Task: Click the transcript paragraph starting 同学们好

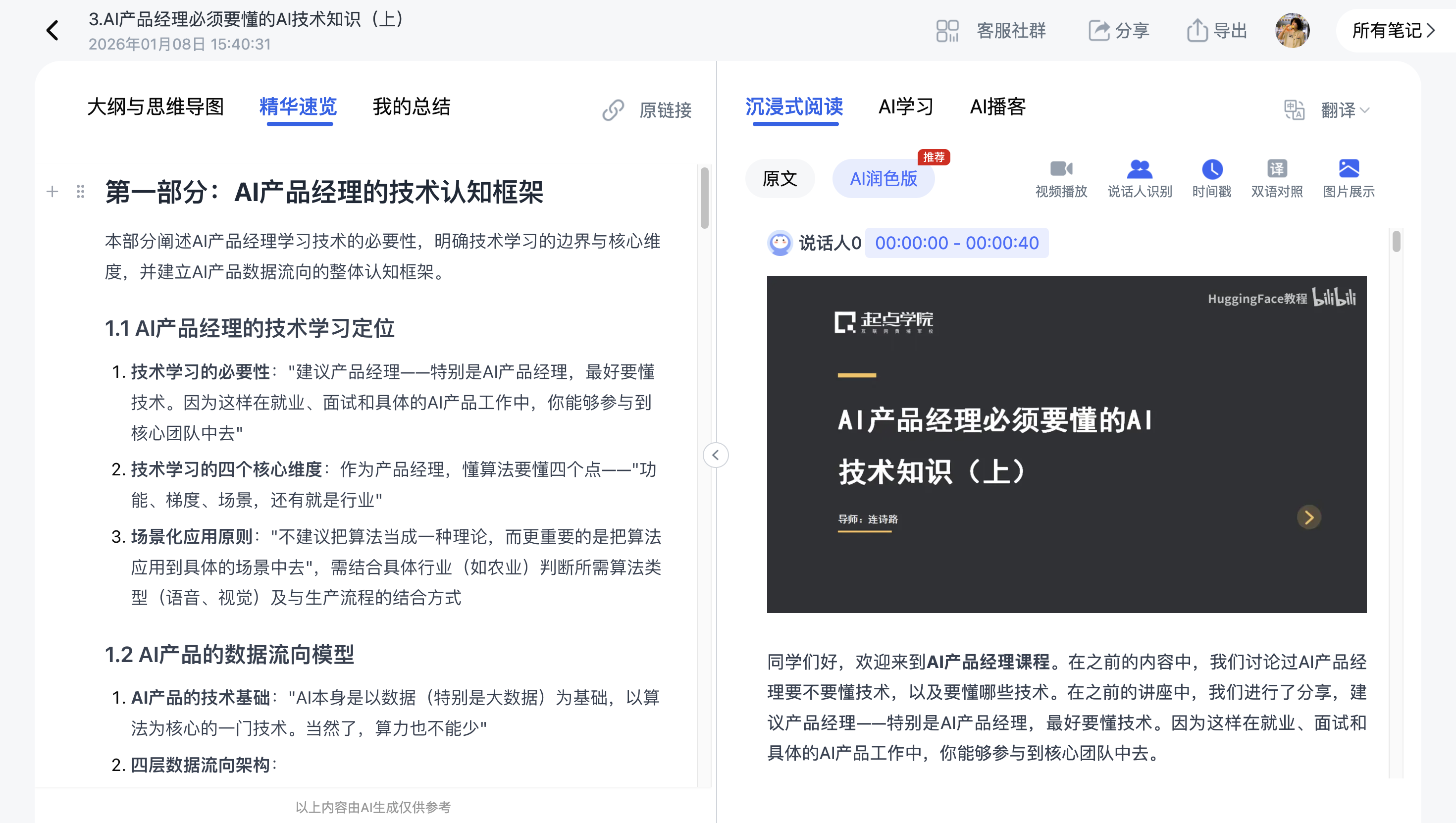Action: (1067, 707)
